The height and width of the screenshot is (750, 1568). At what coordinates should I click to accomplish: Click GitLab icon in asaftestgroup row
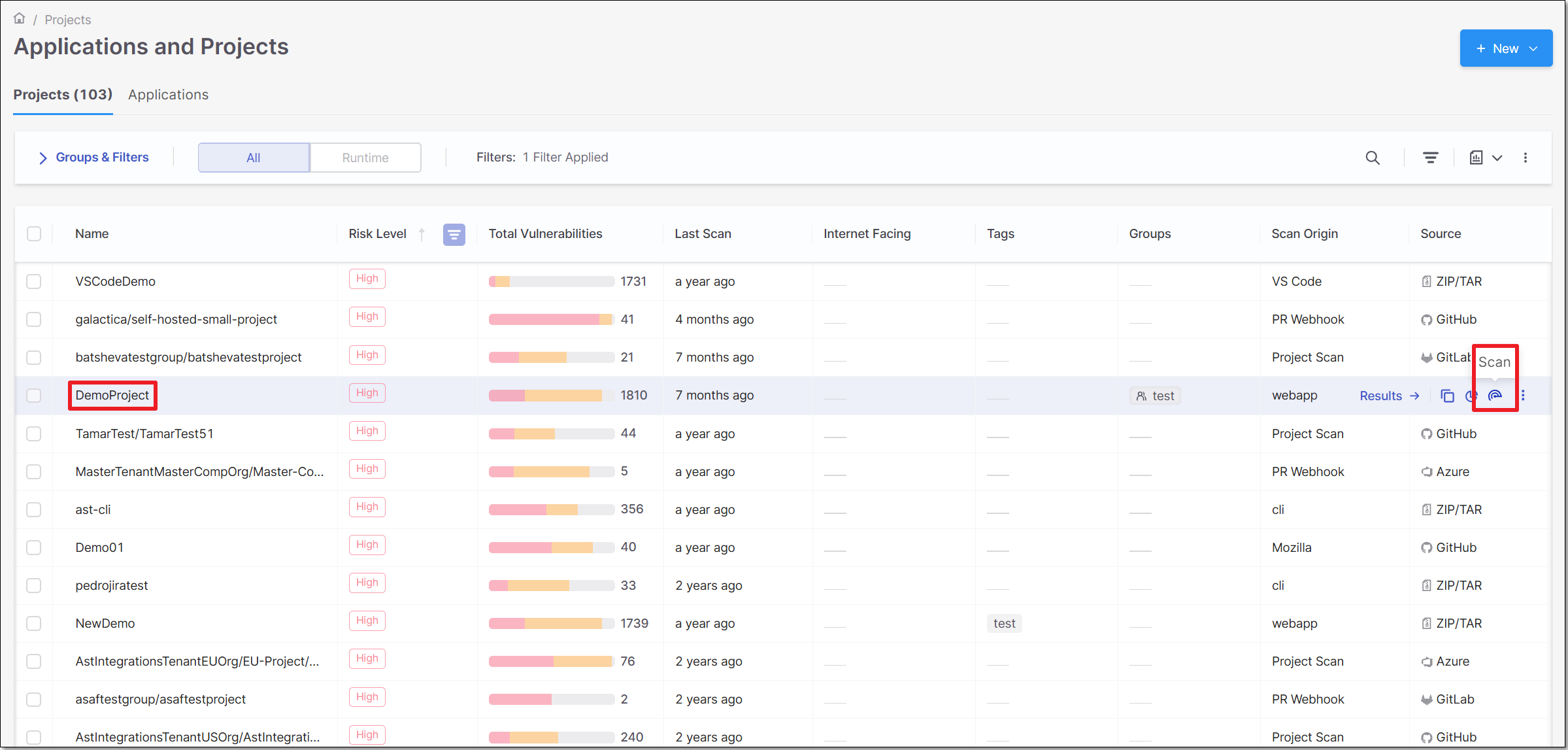point(1427,700)
